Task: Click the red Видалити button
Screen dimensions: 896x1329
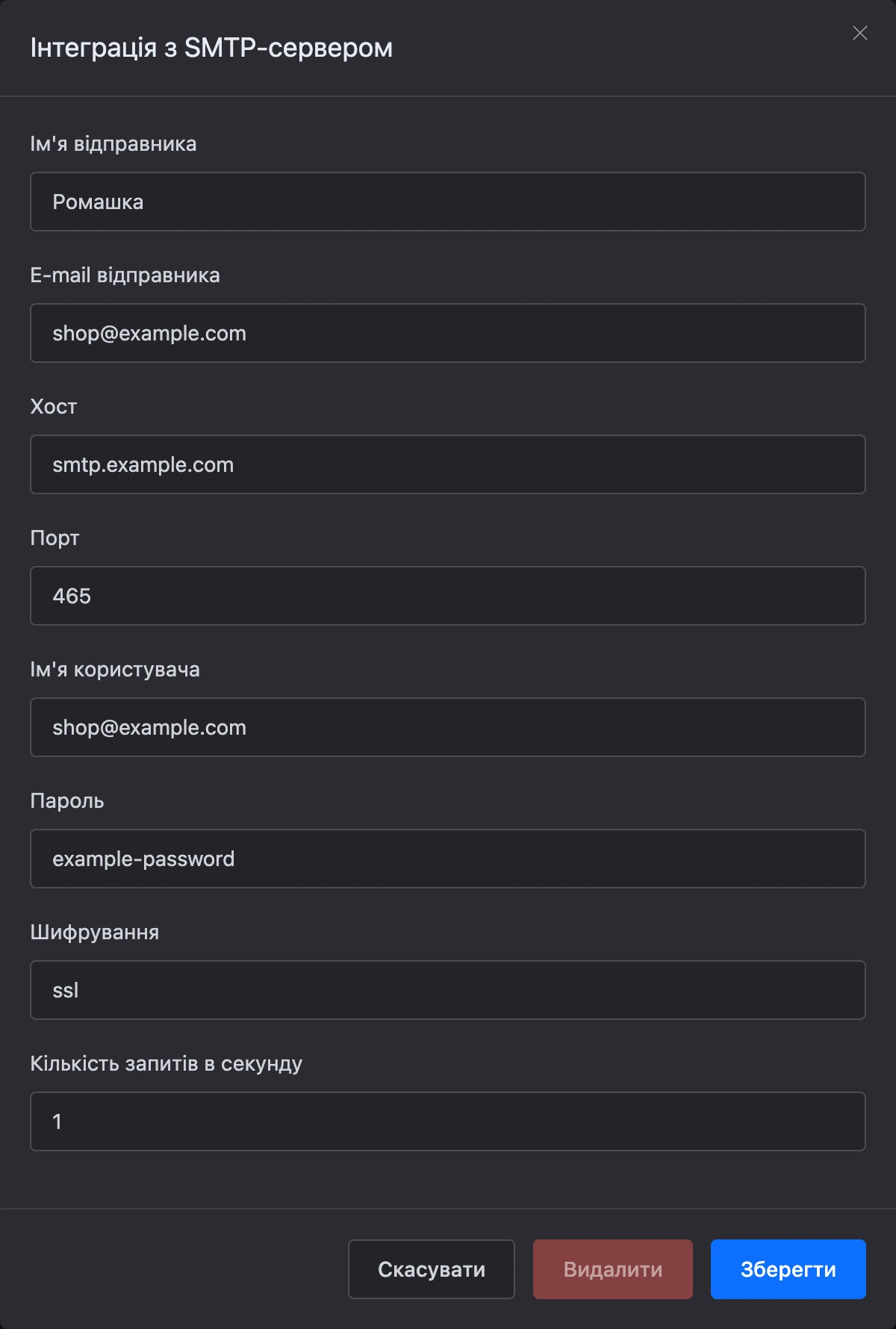Action: (613, 1269)
